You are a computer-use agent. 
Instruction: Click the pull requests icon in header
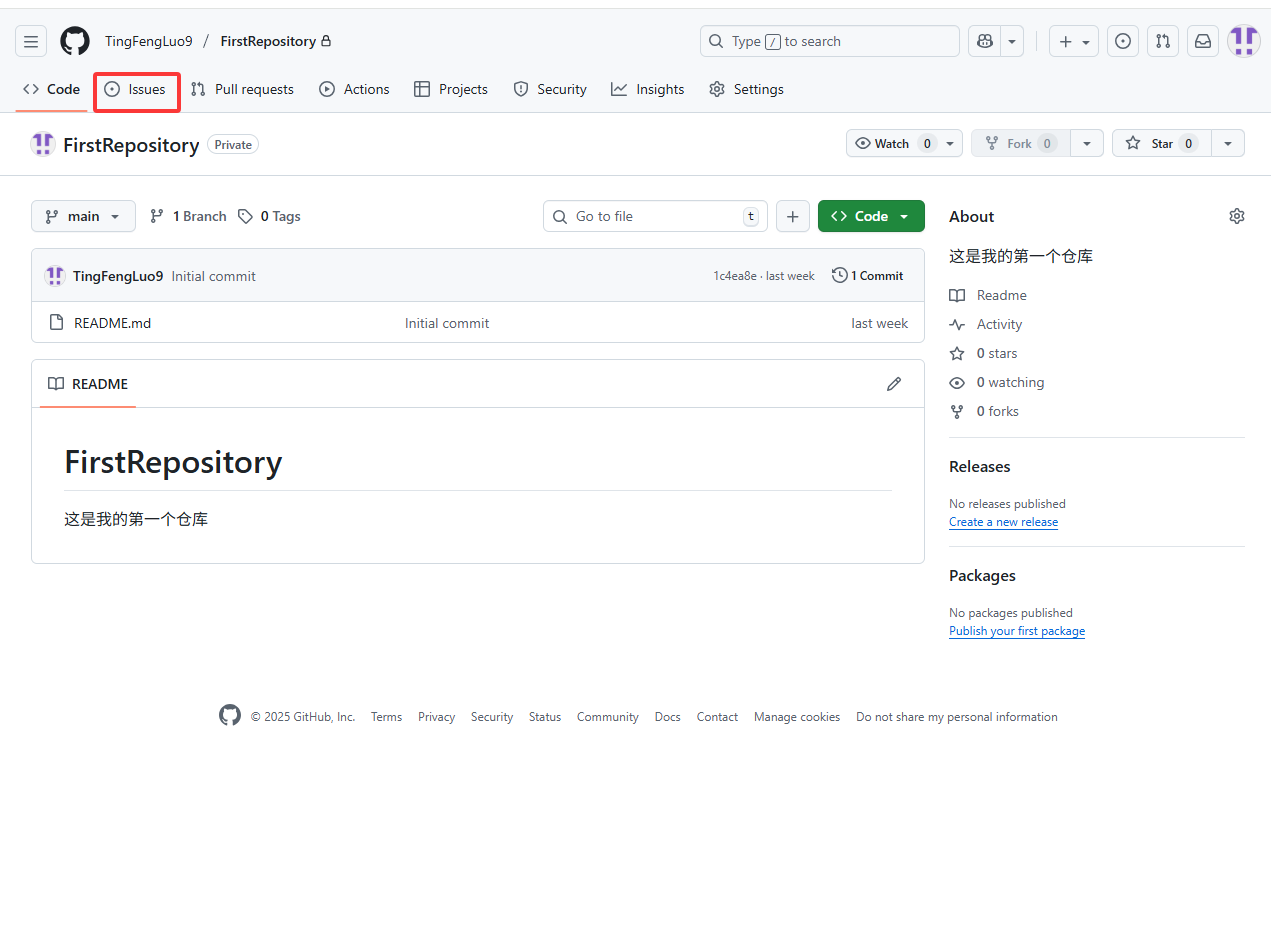[x=1163, y=41]
